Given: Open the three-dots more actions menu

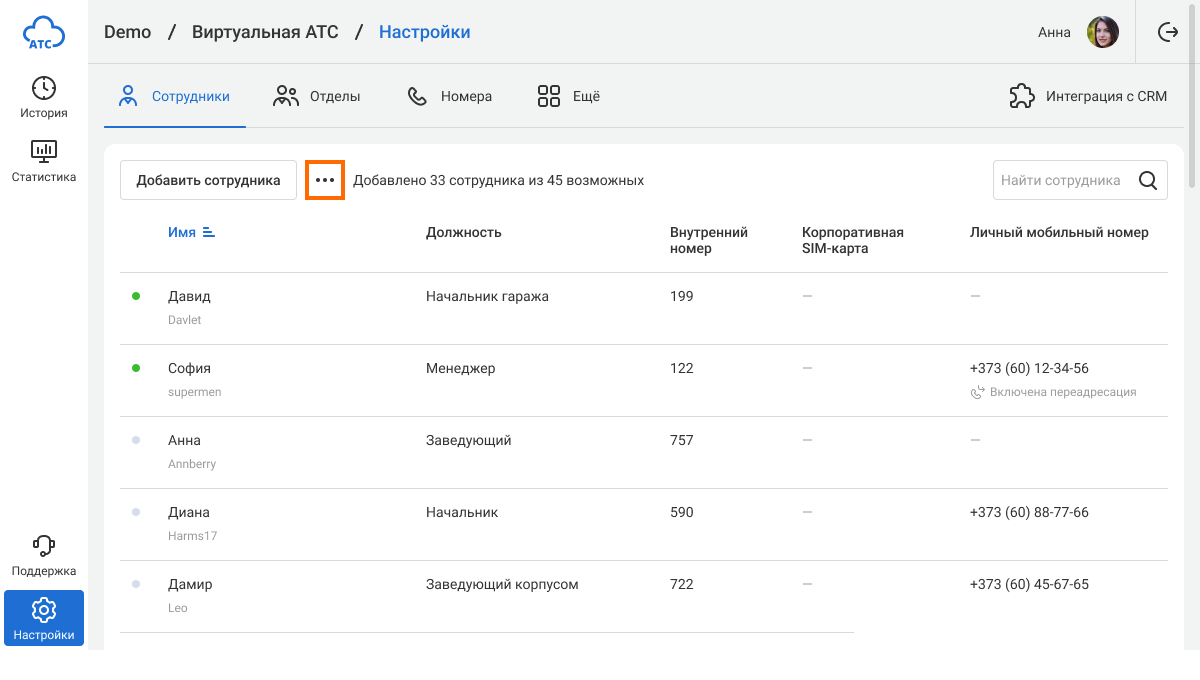Looking at the screenshot, I should [x=325, y=181].
